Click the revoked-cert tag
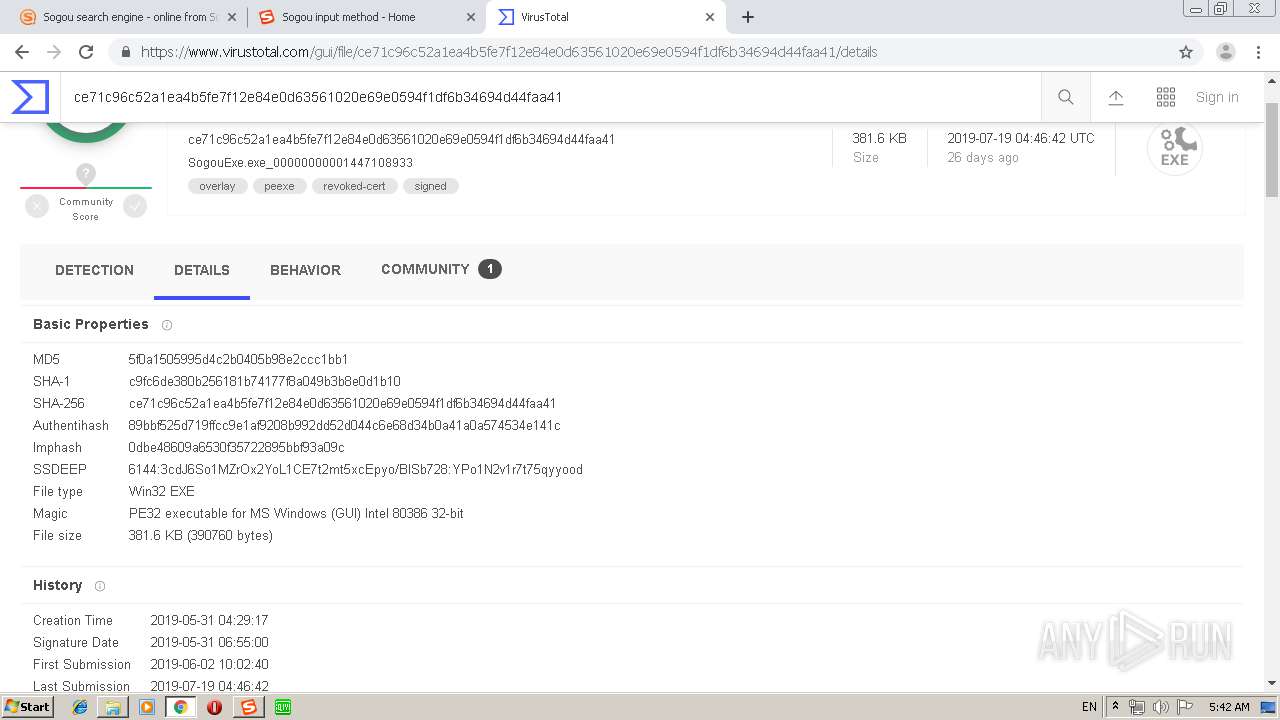 [354, 186]
